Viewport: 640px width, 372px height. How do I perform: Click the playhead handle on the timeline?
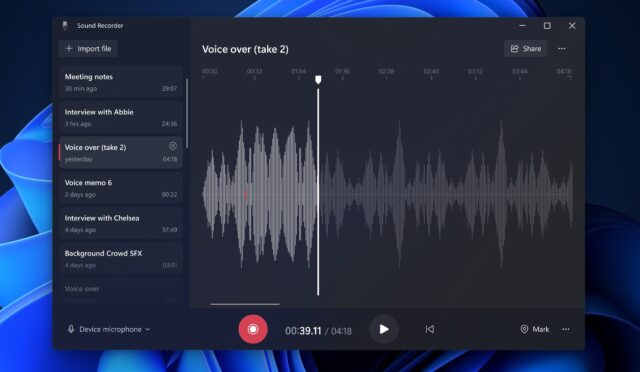[x=318, y=80]
